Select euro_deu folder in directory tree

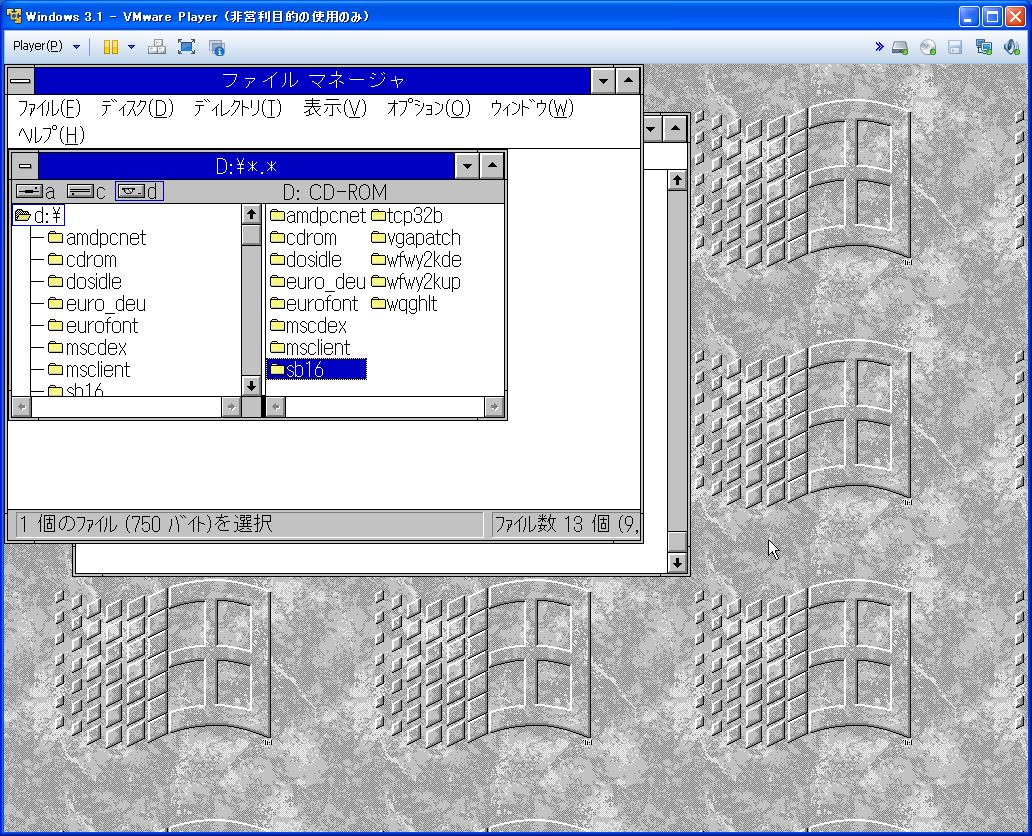[x=97, y=303]
